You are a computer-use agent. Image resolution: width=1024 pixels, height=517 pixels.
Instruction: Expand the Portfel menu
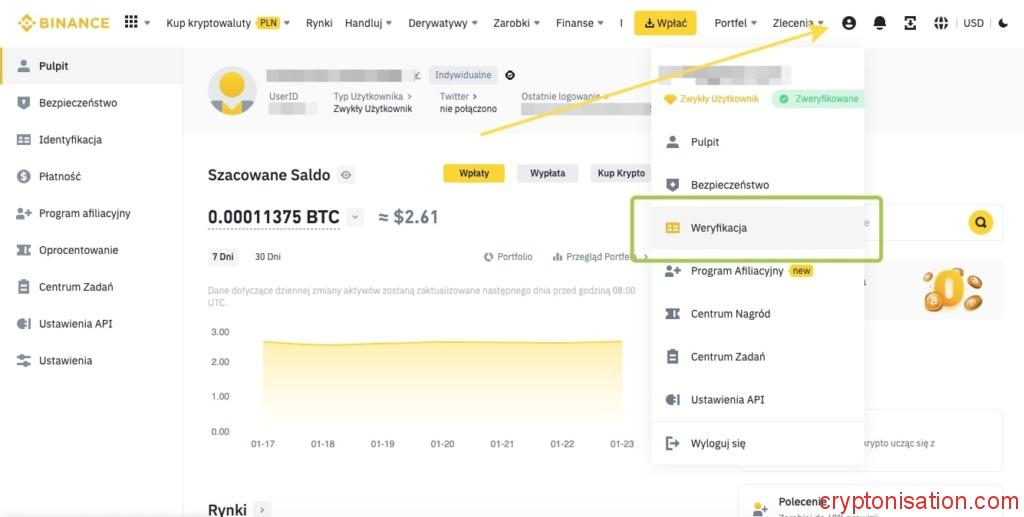pyautogui.click(x=735, y=23)
